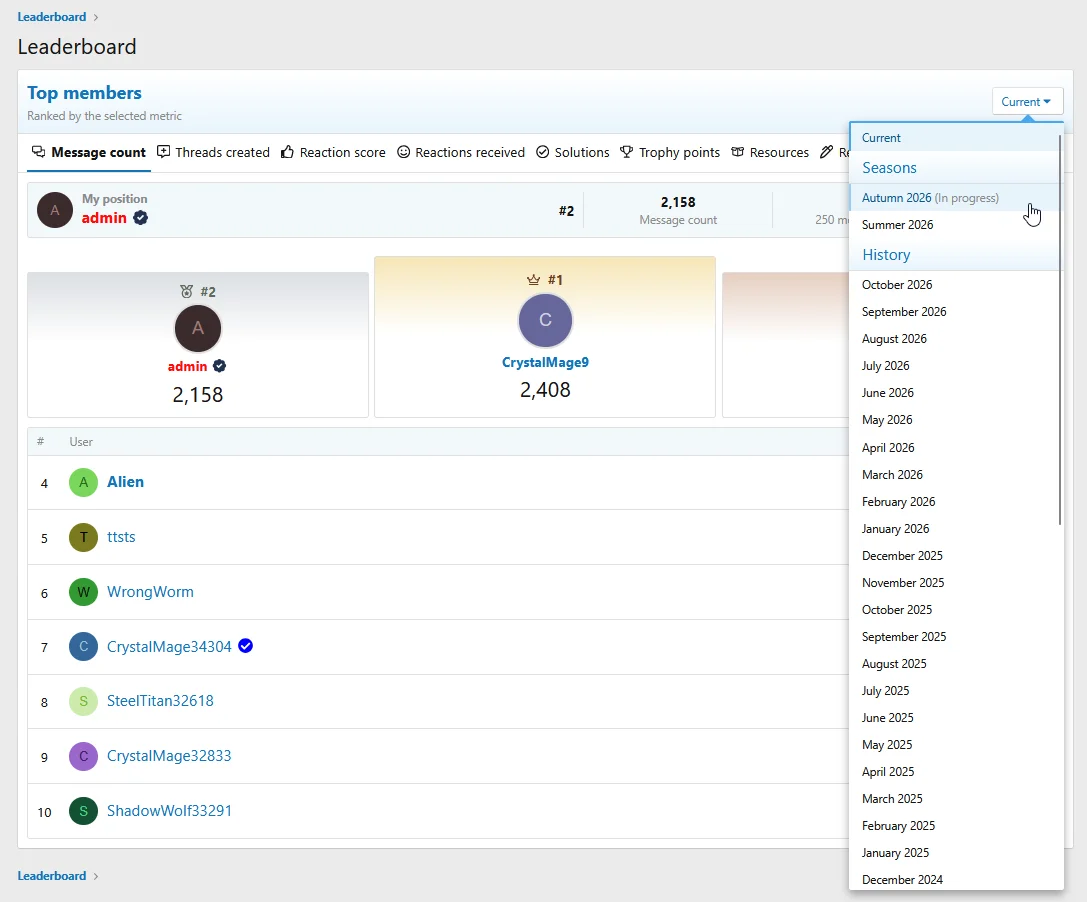Click admin's avatar in #2 podium
The height and width of the screenshot is (902, 1087).
point(198,328)
